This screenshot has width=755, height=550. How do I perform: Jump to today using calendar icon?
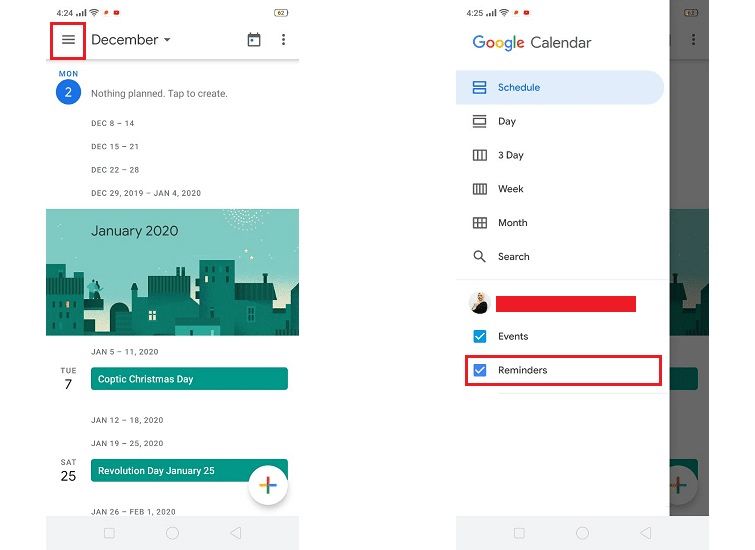[x=254, y=39]
